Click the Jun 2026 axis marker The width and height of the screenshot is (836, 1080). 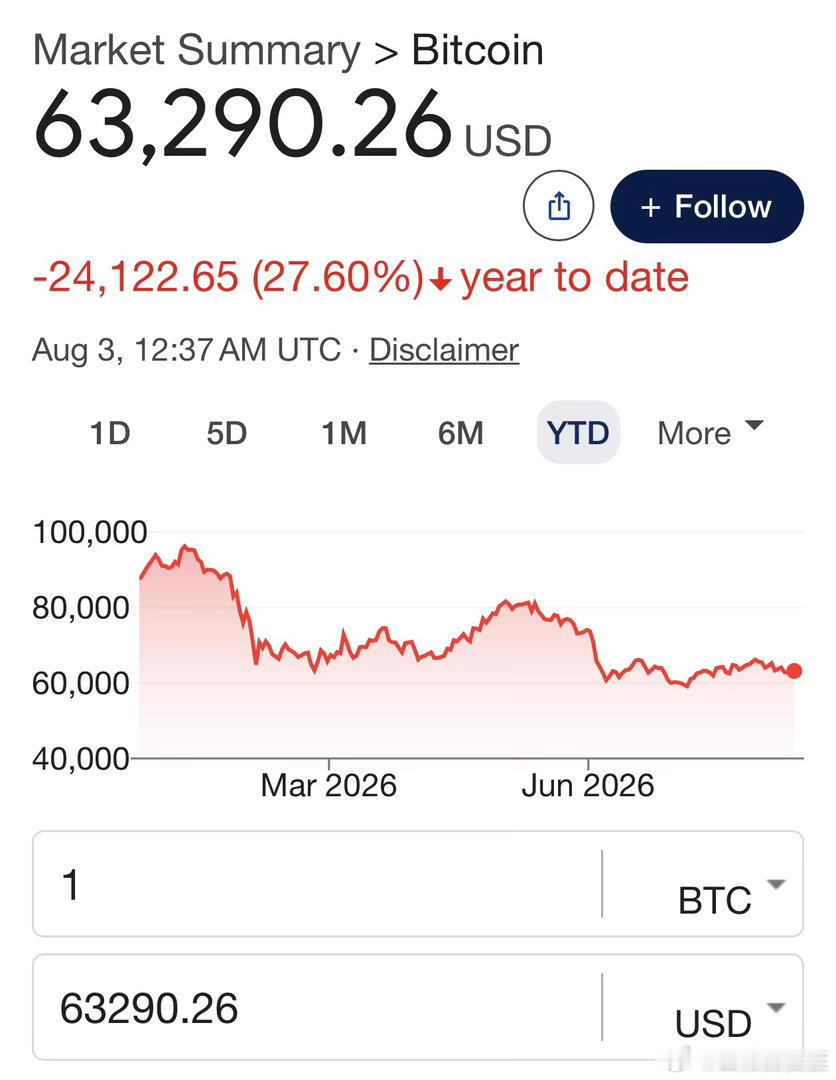(x=587, y=785)
